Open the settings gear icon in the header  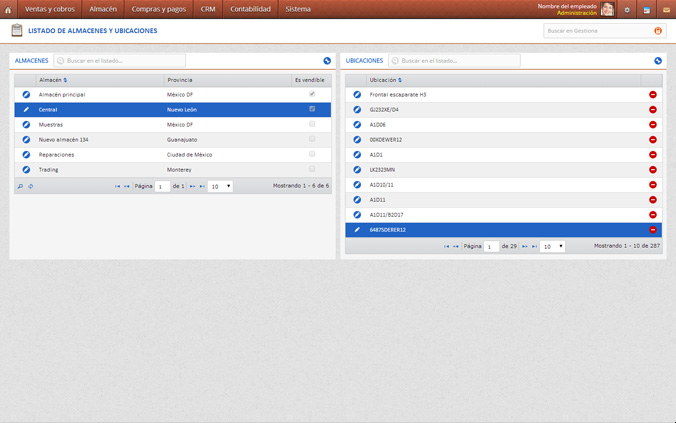pos(627,9)
